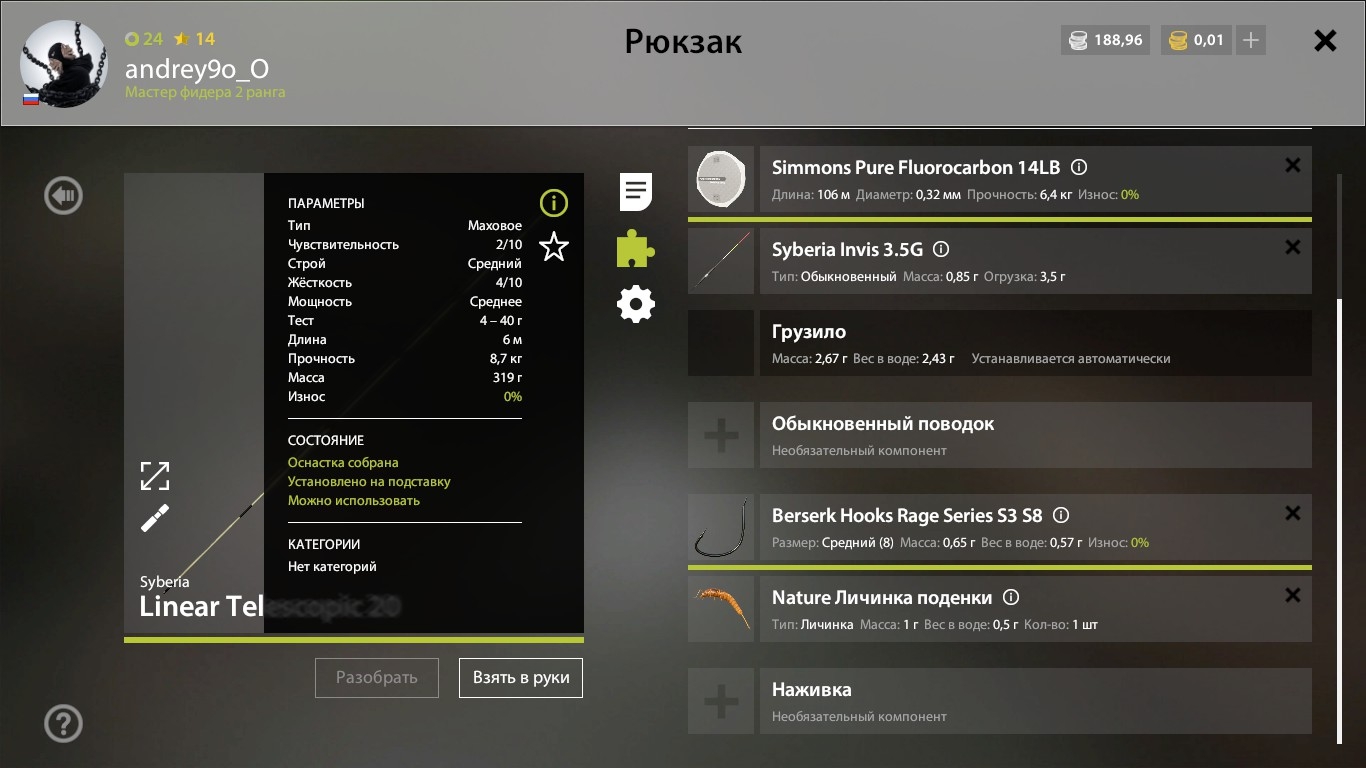Click the rod tool icon below expand arrows
Viewport: 1366px width, 768px height.
coord(155,518)
